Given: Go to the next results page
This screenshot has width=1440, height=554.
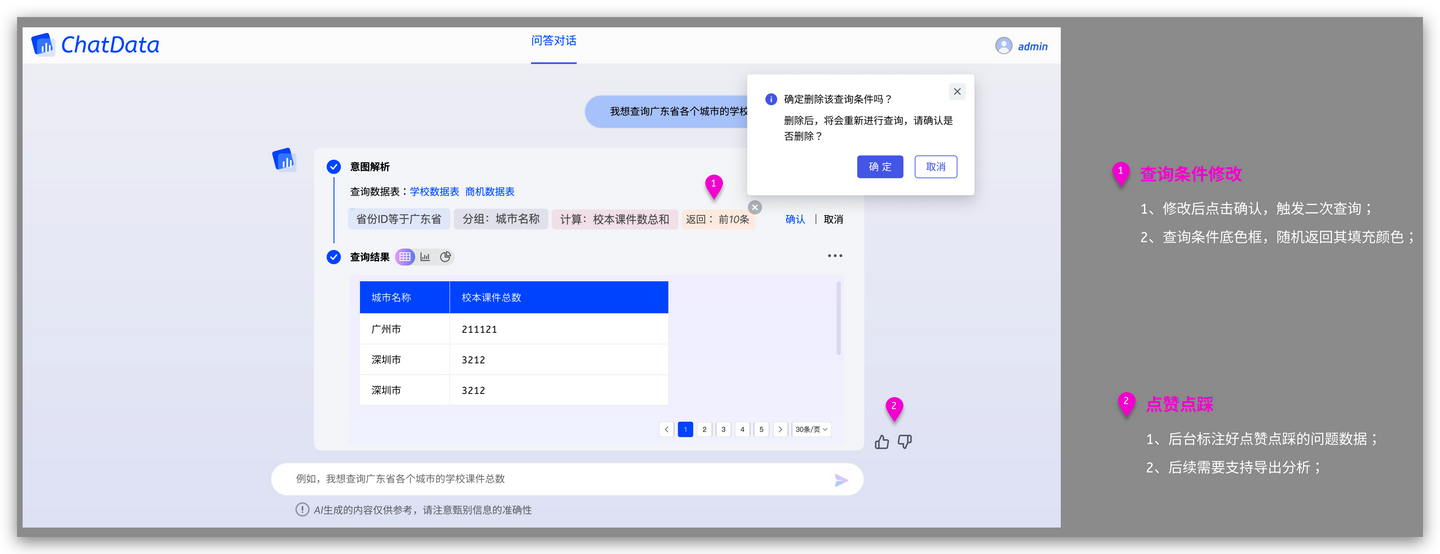Looking at the screenshot, I should pyautogui.click(x=780, y=429).
